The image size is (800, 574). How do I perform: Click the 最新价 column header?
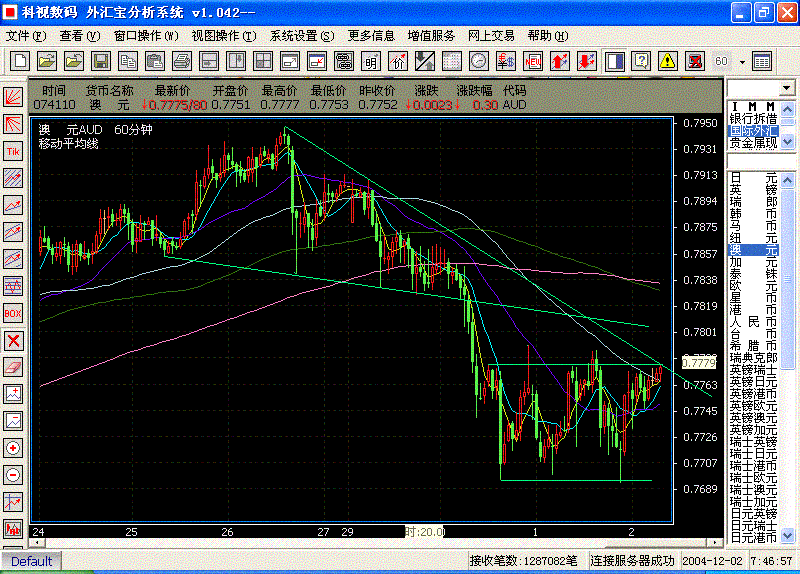pos(172,91)
